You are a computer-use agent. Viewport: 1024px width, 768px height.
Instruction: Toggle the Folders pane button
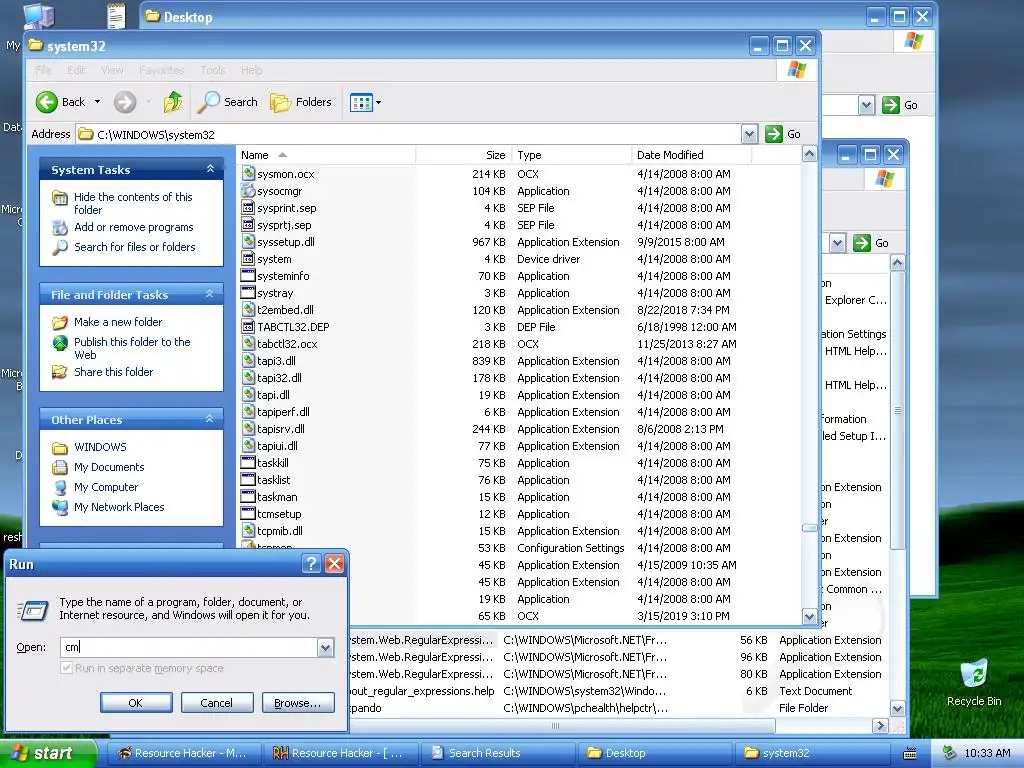coord(301,102)
